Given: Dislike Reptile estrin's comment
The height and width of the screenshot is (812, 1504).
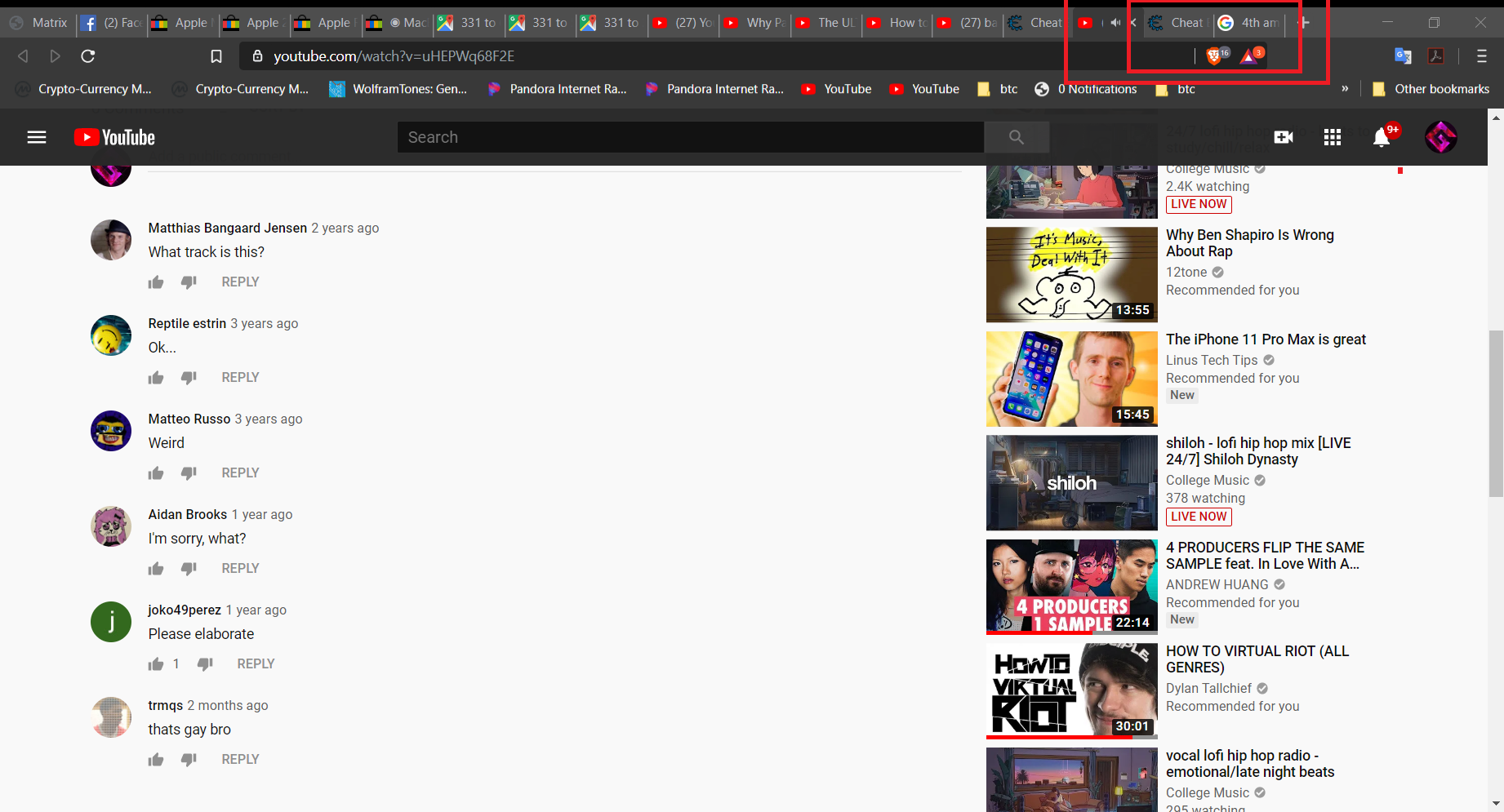Looking at the screenshot, I should [x=189, y=377].
